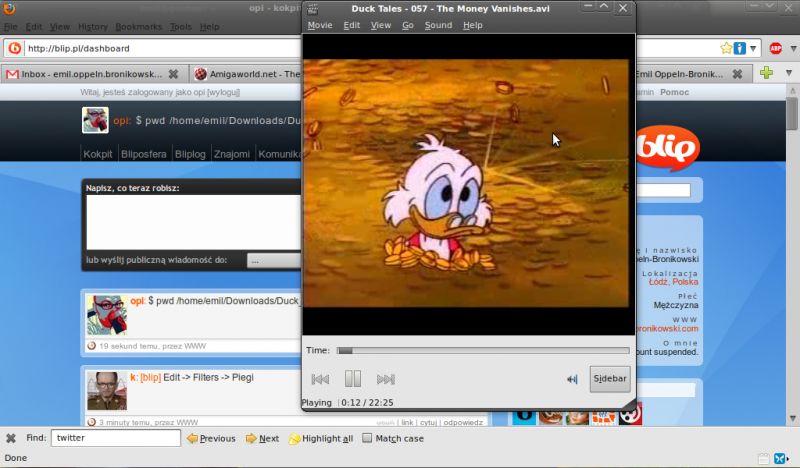Viewport: 800px width, 468px height.
Task: Click the Find text field containing twitter
Action: click(x=116, y=438)
